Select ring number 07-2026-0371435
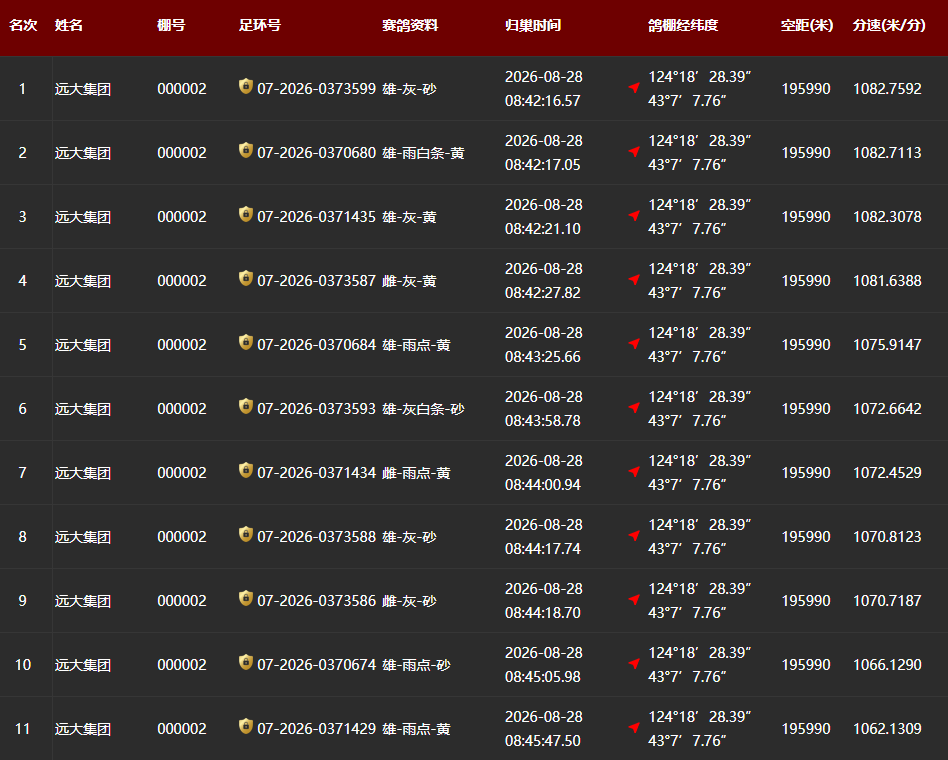 (x=317, y=218)
